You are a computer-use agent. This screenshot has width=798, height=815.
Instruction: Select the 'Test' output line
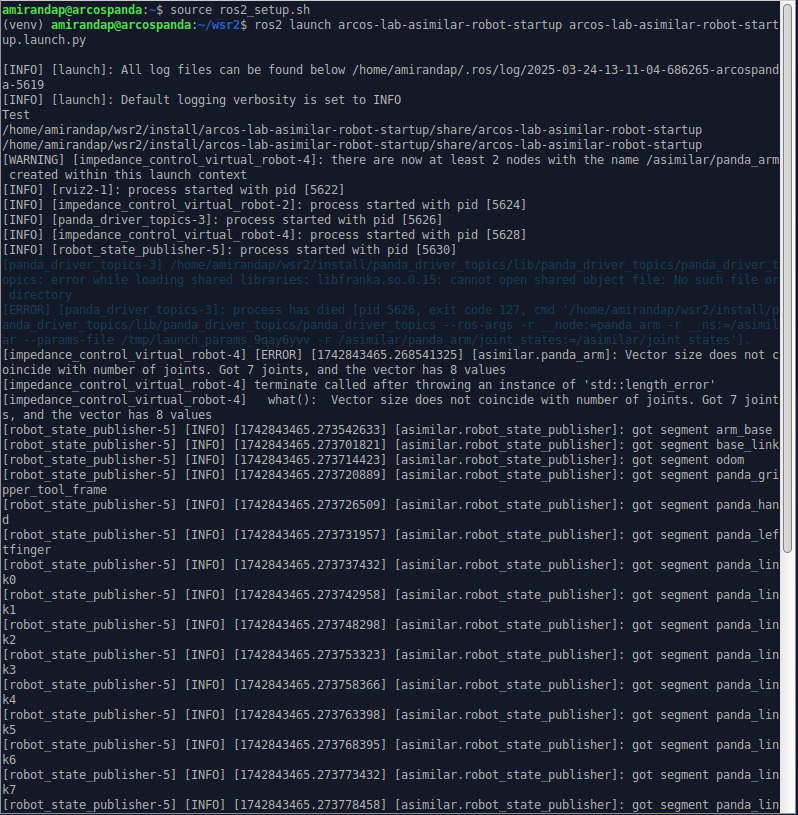17,115
